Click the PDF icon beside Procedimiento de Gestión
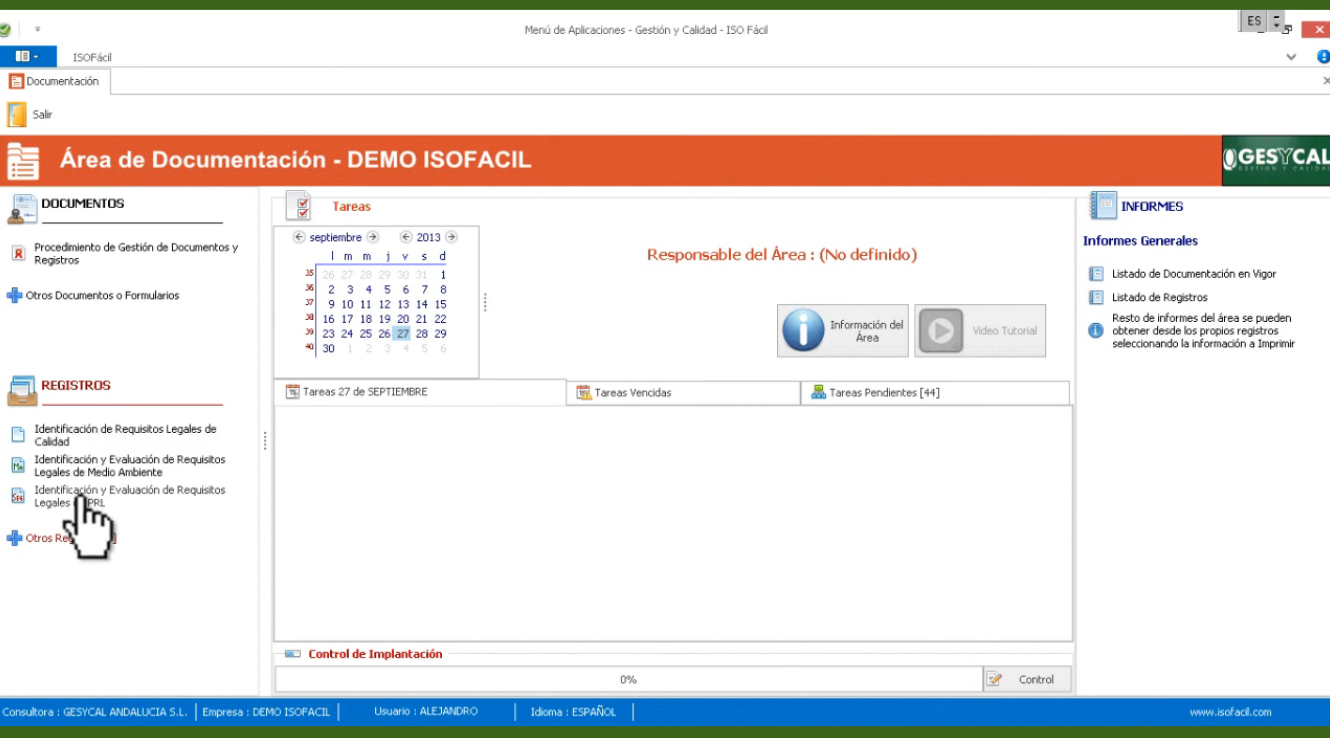The image size is (1330, 738). [x=17, y=254]
